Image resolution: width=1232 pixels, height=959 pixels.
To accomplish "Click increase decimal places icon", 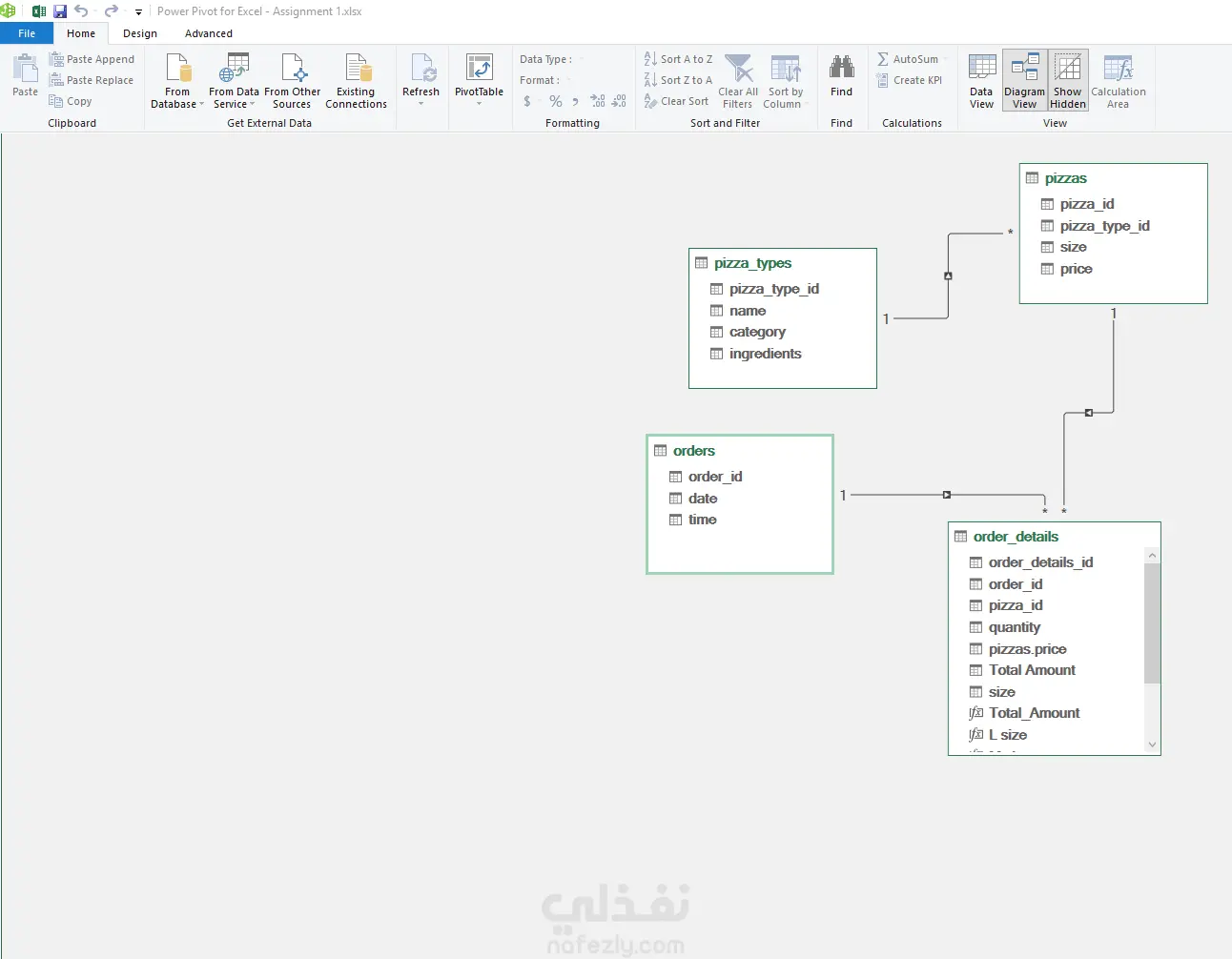I will pos(598,101).
